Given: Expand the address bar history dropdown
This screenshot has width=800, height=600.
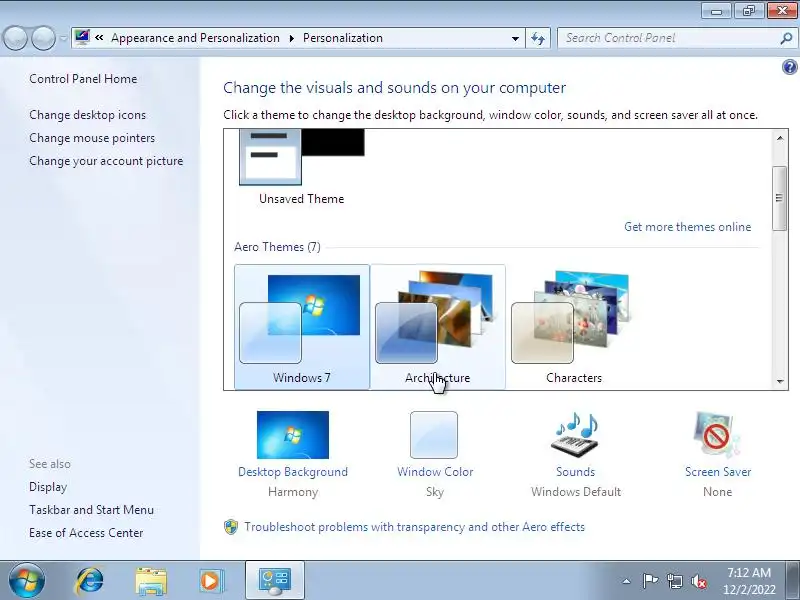Looking at the screenshot, I should click(x=515, y=38).
